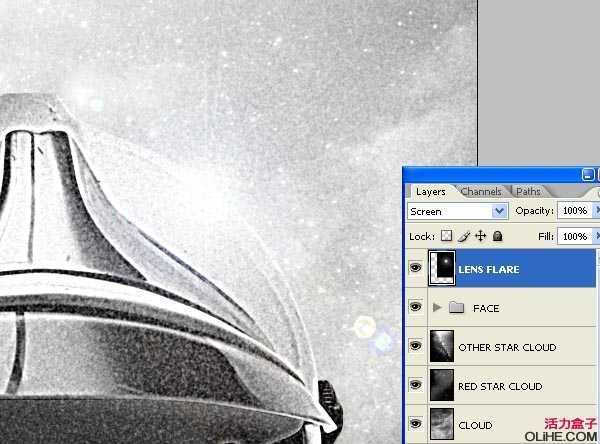The image size is (600, 444).
Task: Enable the lock position move icon
Action: coord(480,236)
